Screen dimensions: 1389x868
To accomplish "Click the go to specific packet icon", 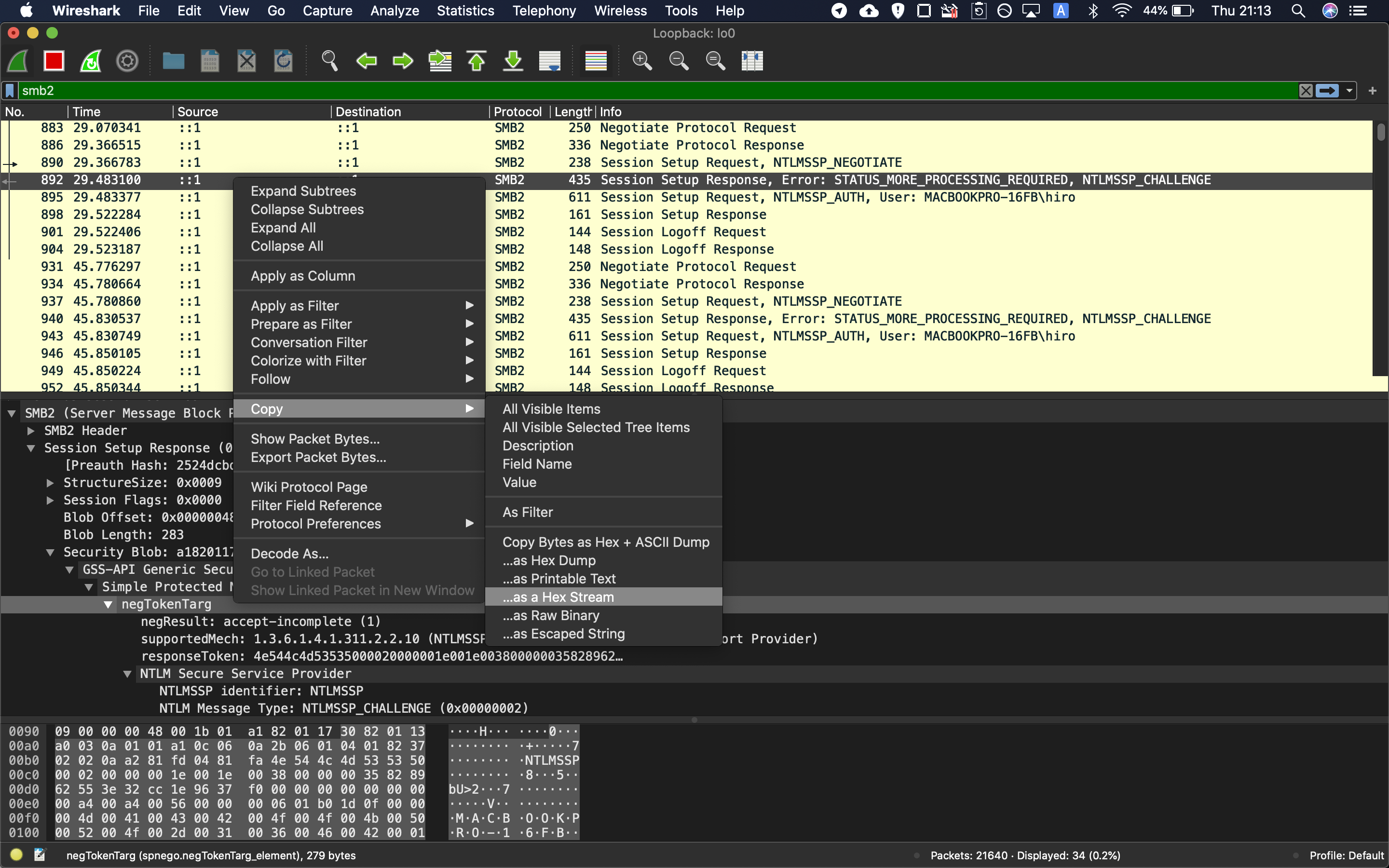I will 440,61.
